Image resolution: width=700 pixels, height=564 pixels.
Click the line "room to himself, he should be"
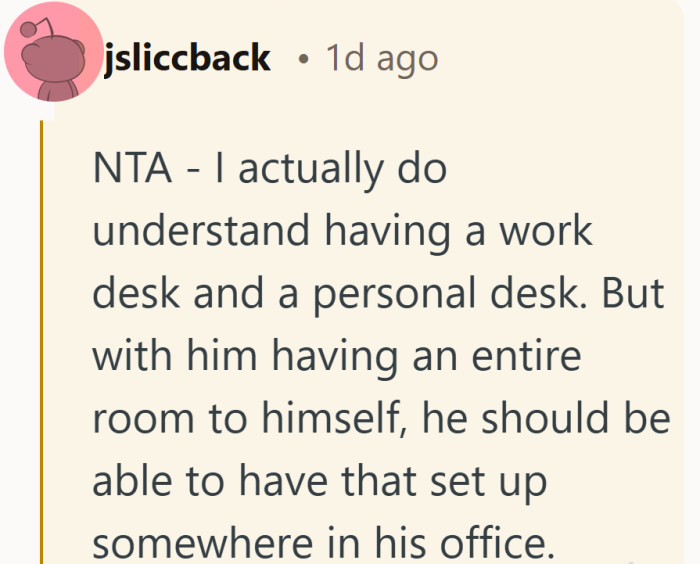[380, 419]
